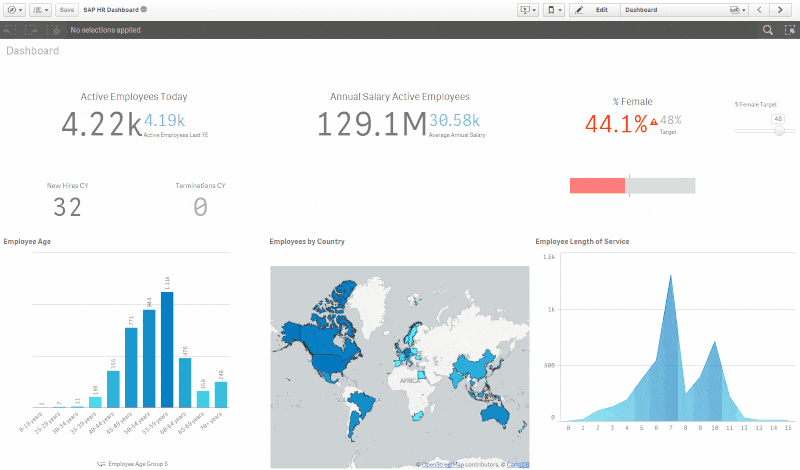Open the selections tool icon
800x470 pixels.
[789, 30]
